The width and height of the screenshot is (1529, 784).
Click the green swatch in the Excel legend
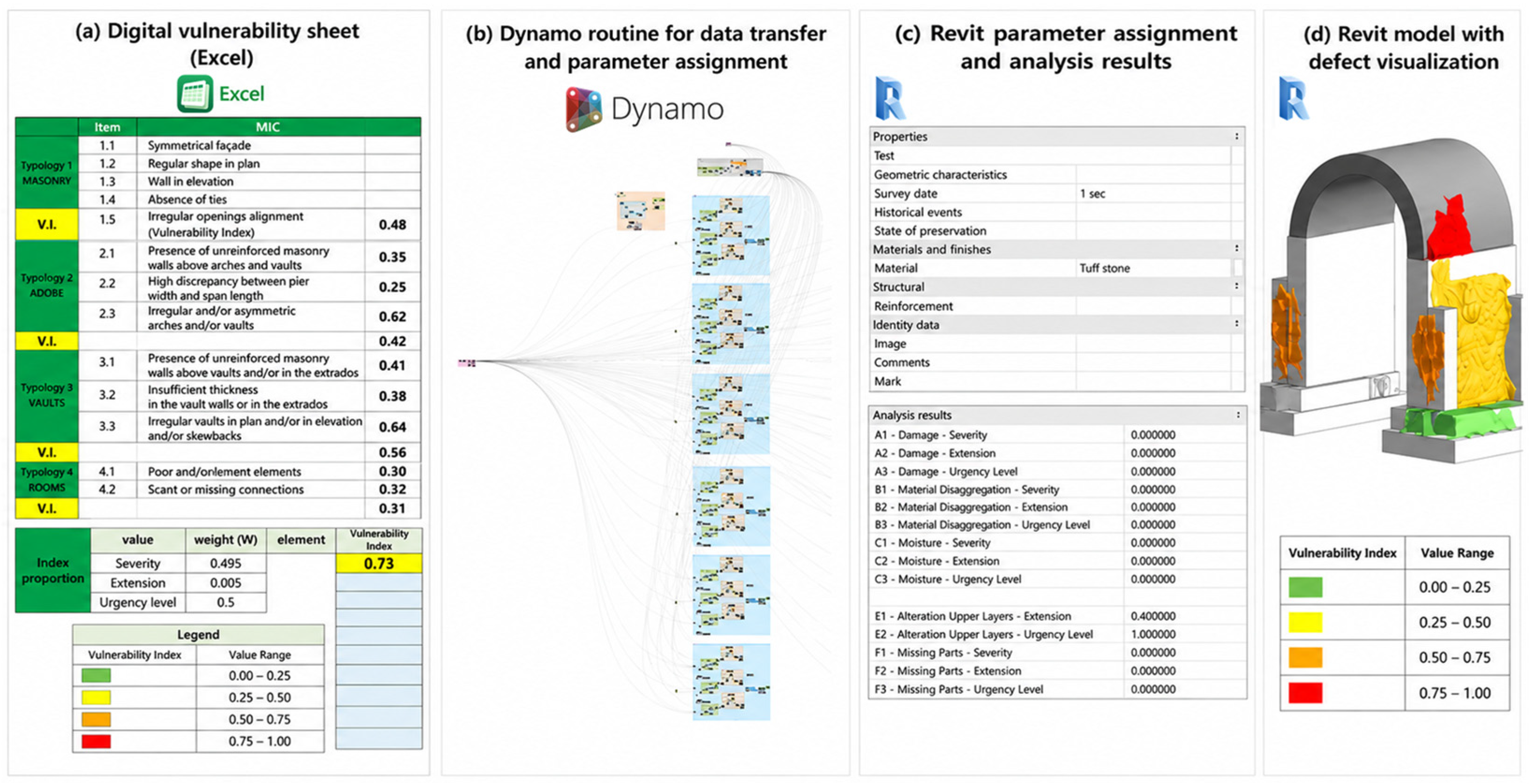point(96,676)
